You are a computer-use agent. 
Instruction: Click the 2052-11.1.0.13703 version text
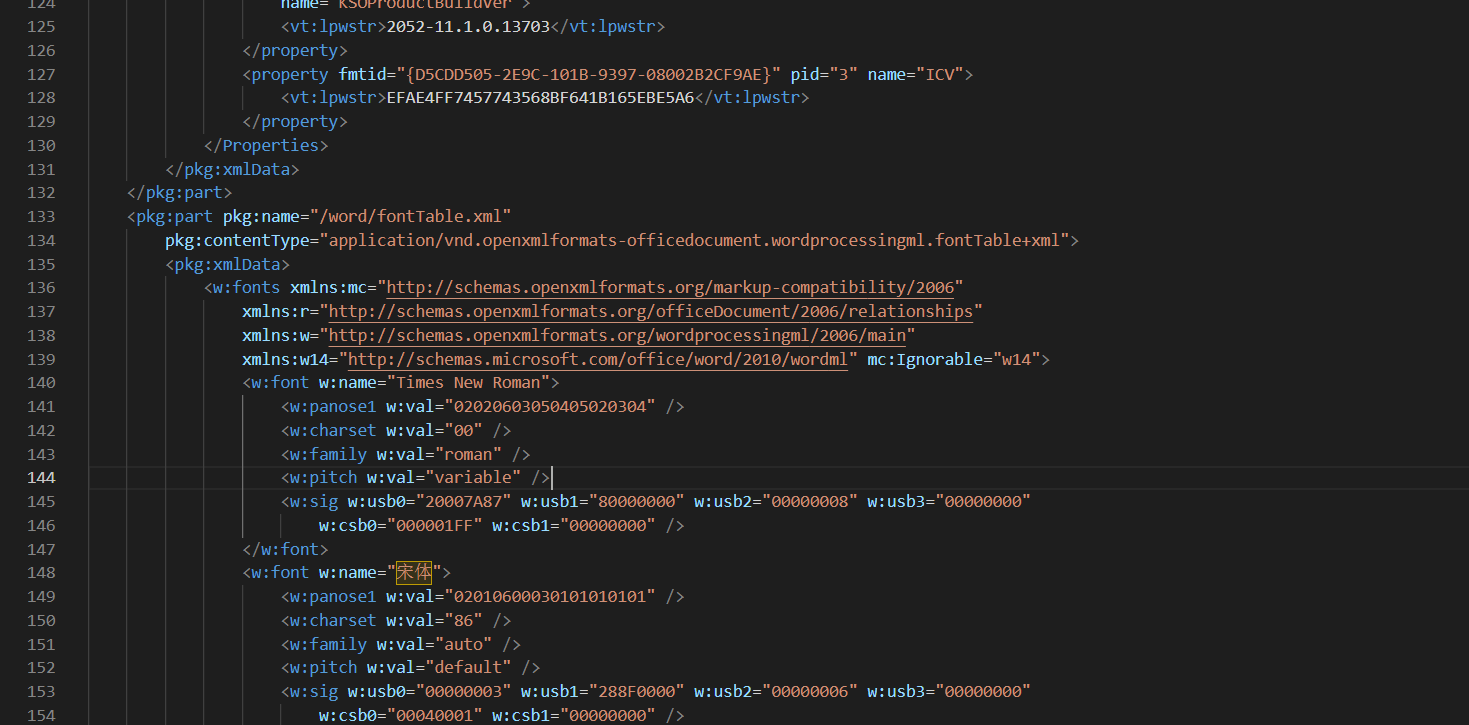pyautogui.click(x=468, y=27)
